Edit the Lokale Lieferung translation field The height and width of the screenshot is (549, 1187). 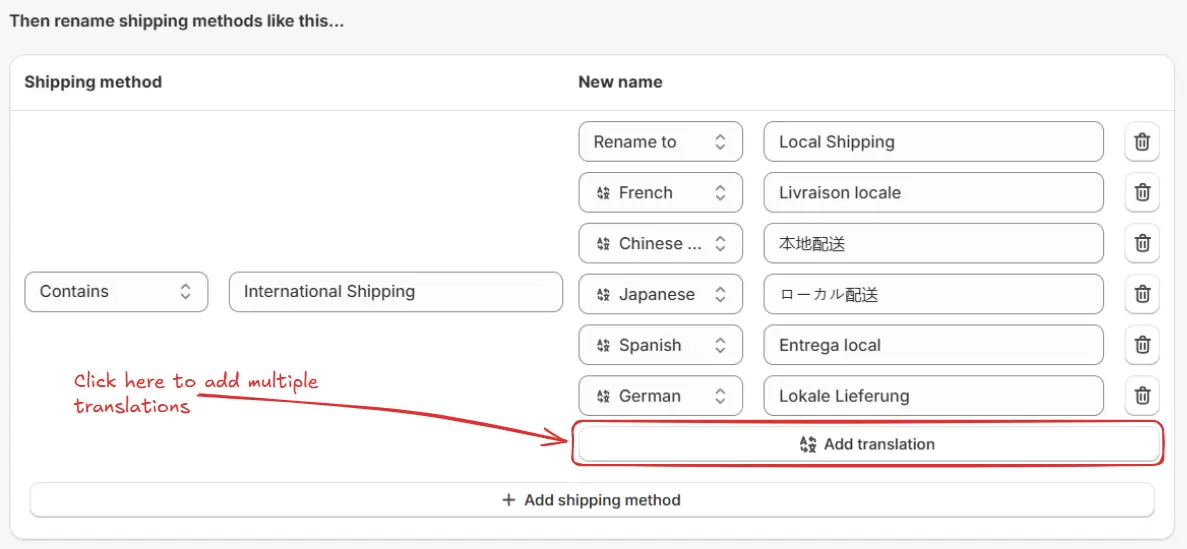coord(933,395)
